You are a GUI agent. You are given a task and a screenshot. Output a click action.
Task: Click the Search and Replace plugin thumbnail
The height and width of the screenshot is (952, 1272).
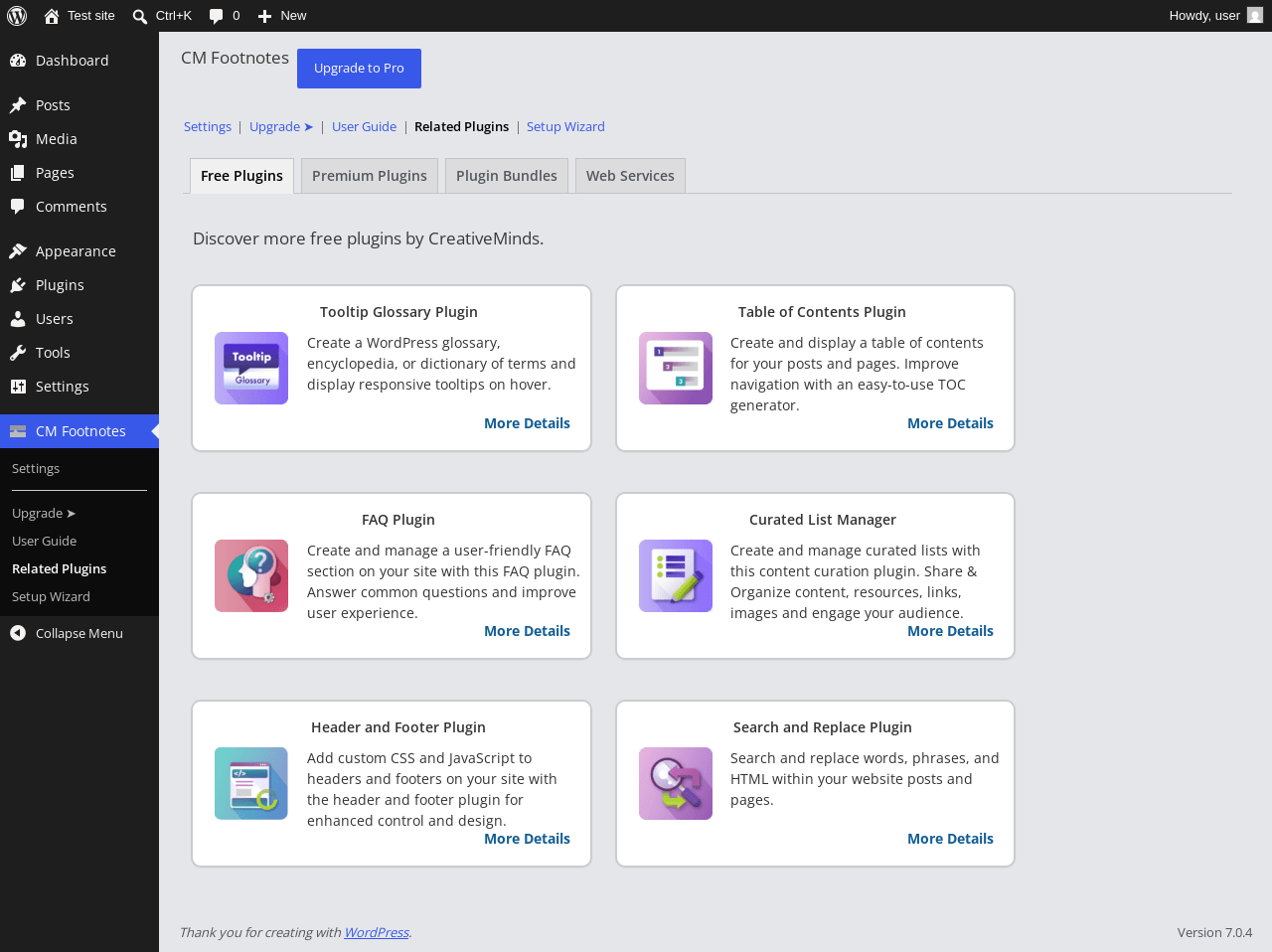[676, 783]
